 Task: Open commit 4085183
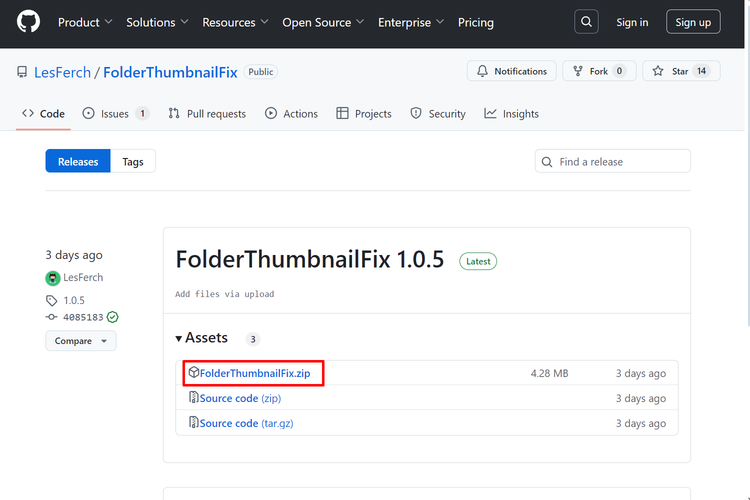83,317
